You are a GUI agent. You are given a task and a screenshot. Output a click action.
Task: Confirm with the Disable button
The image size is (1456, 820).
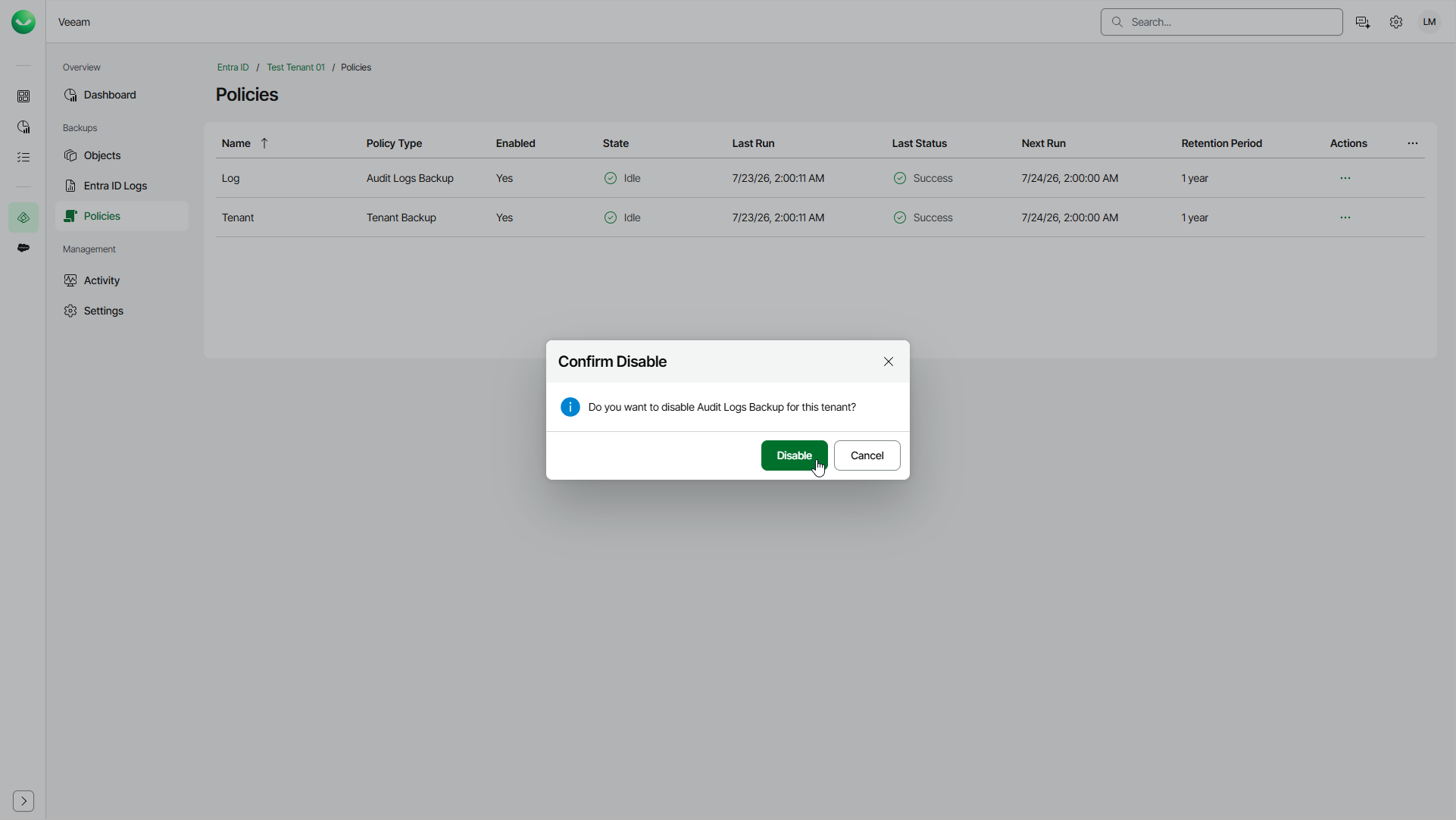794,455
